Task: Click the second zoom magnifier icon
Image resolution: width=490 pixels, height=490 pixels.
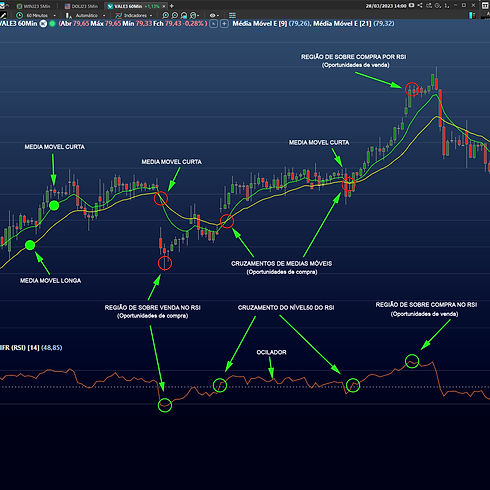Action: (175, 15)
